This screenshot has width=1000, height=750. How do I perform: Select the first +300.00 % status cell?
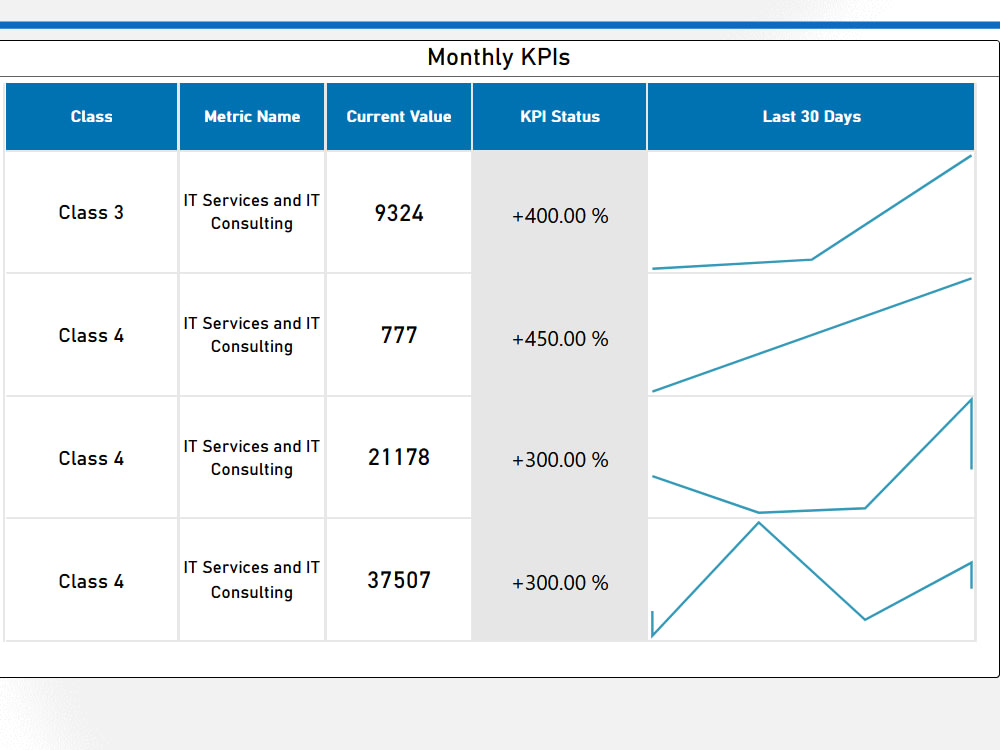pyautogui.click(x=559, y=460)
